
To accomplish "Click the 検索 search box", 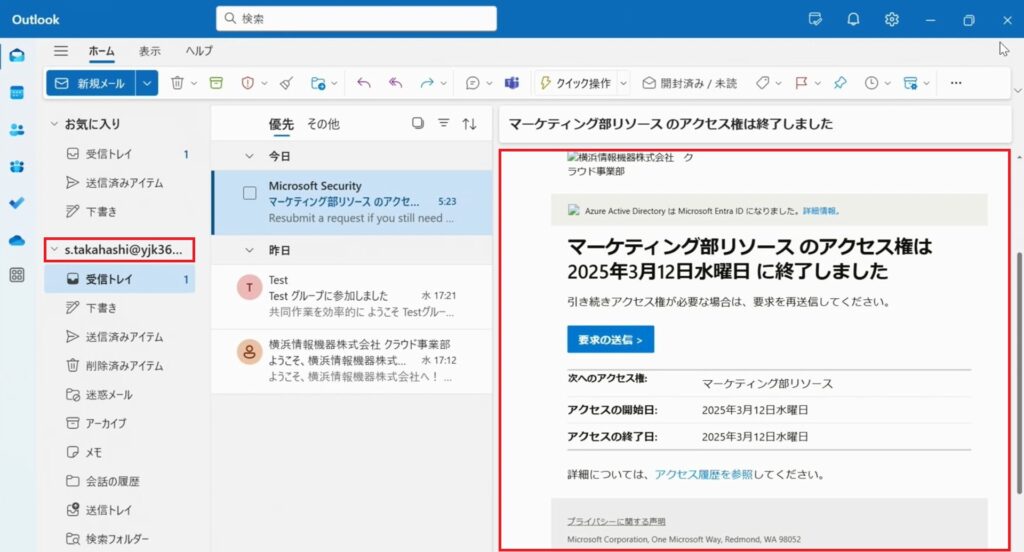I will pos(357,18).
